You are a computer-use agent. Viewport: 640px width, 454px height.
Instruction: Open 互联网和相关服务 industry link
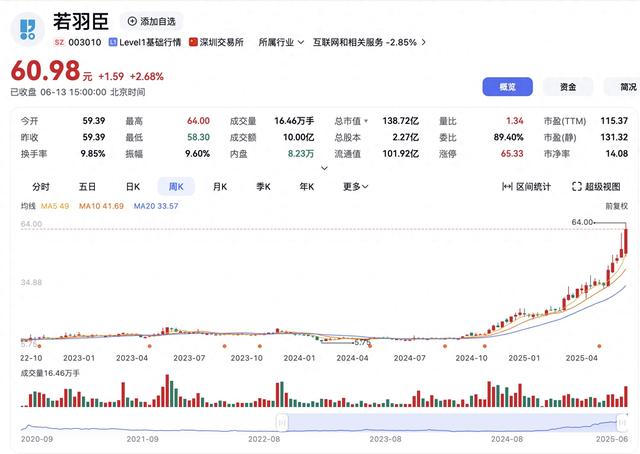tap(369, 42)
